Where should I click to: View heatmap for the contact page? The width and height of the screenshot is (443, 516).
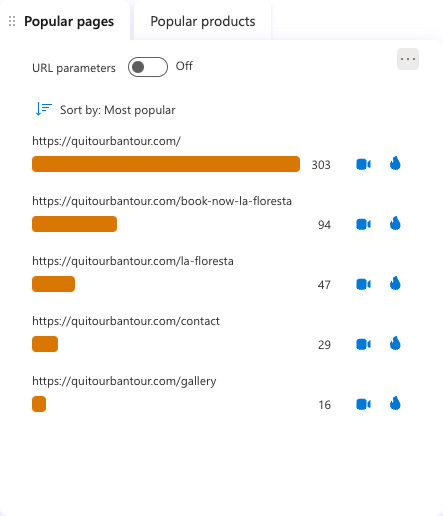tap(395, 344)
